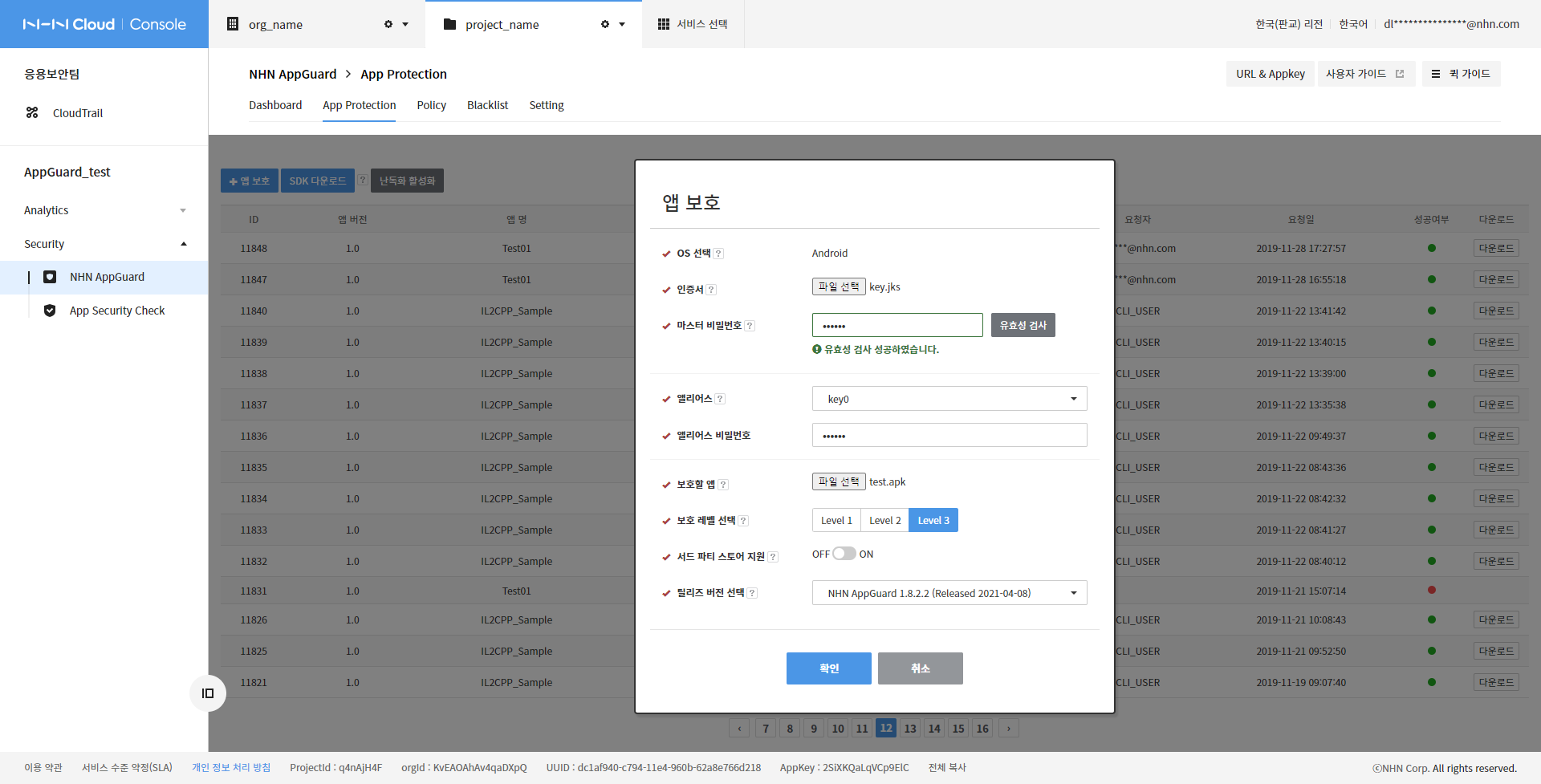
Task: Switch to the Policy tab
Action: click(x=432, y=105)
